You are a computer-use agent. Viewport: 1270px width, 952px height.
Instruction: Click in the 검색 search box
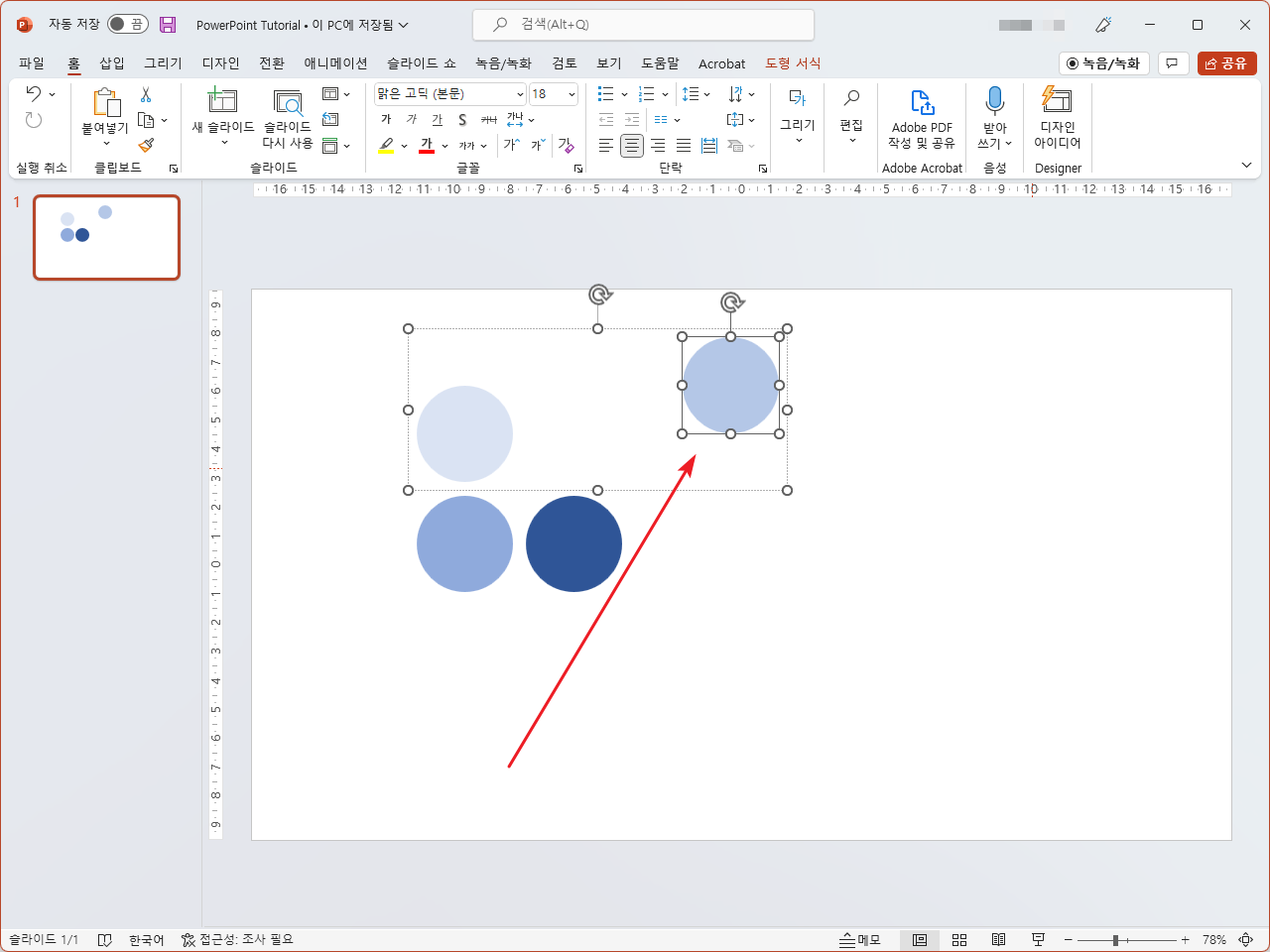point(643,25)
